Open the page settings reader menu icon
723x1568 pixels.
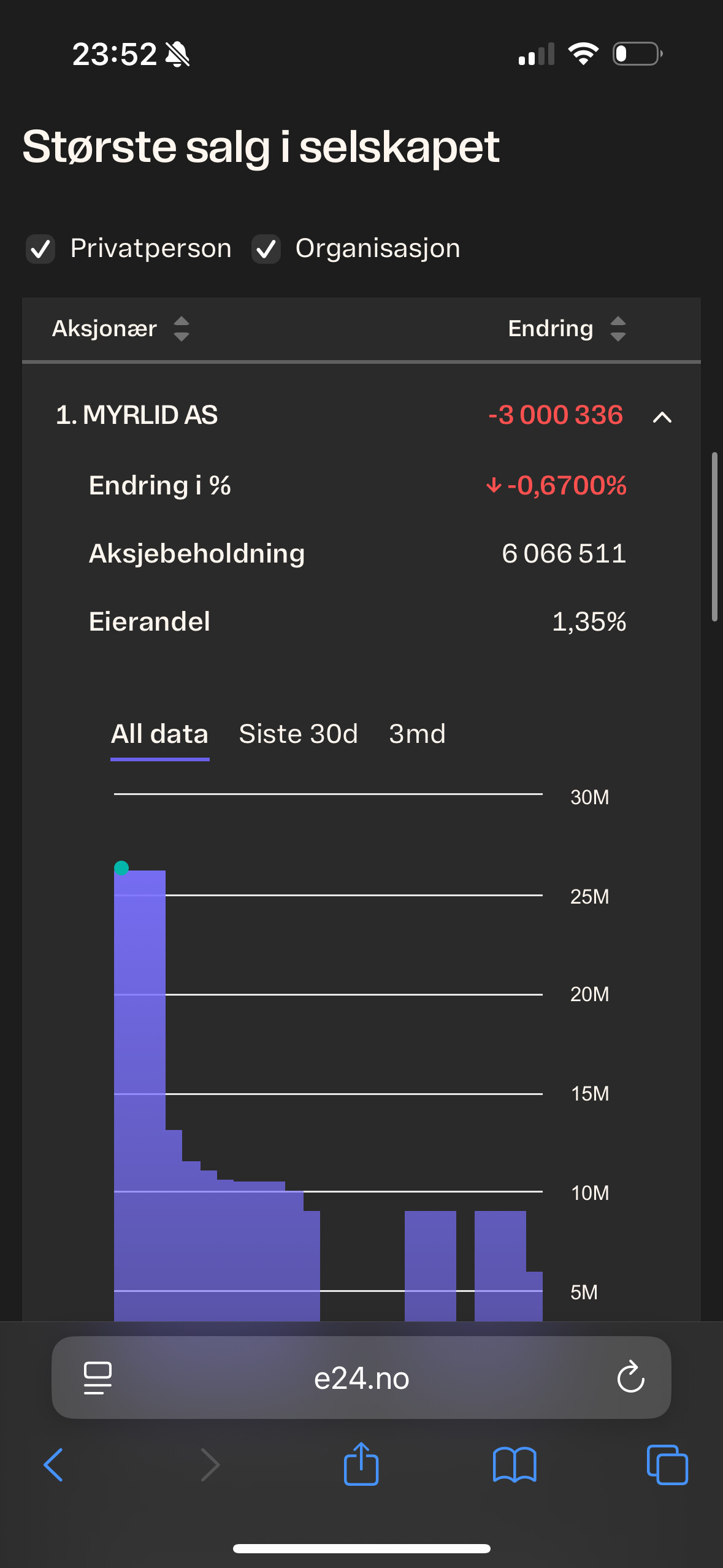click(98, 1378)
